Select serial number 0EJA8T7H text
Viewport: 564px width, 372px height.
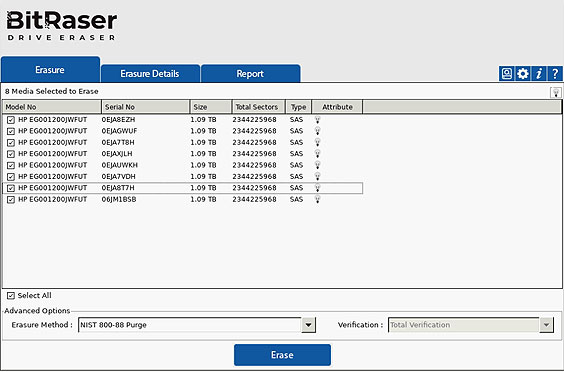[118, 188]
